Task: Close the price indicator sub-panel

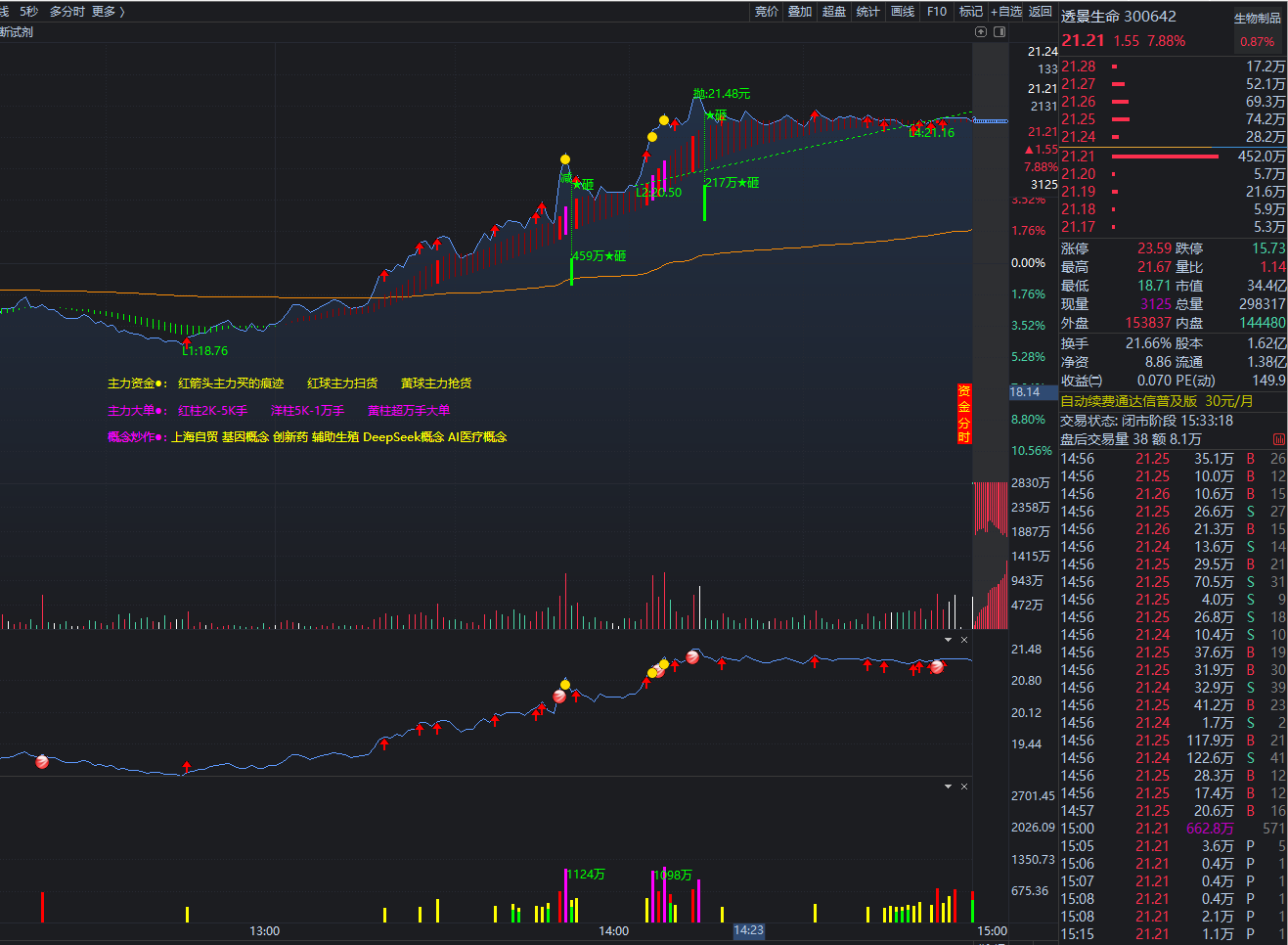Action: (964, 640)
